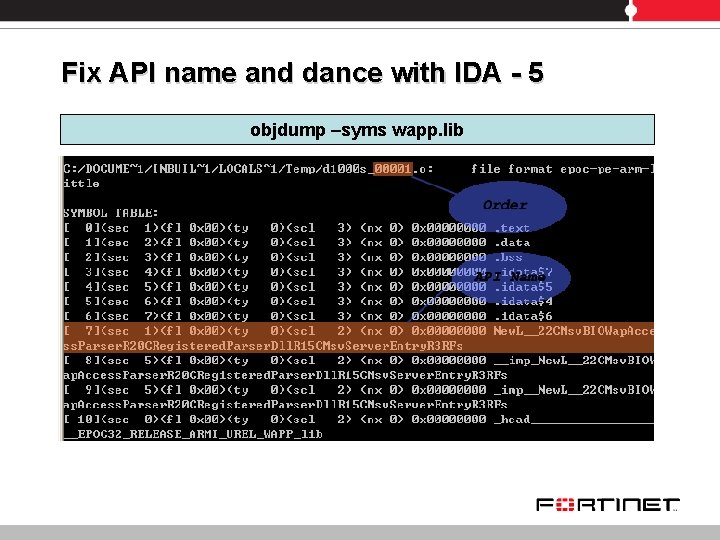This screenshot has height=540, width=720.
Task: Click the highlighted row 7 'NewL__22CMsvBIOWapAcce' symbol
Action: (358, 331)
